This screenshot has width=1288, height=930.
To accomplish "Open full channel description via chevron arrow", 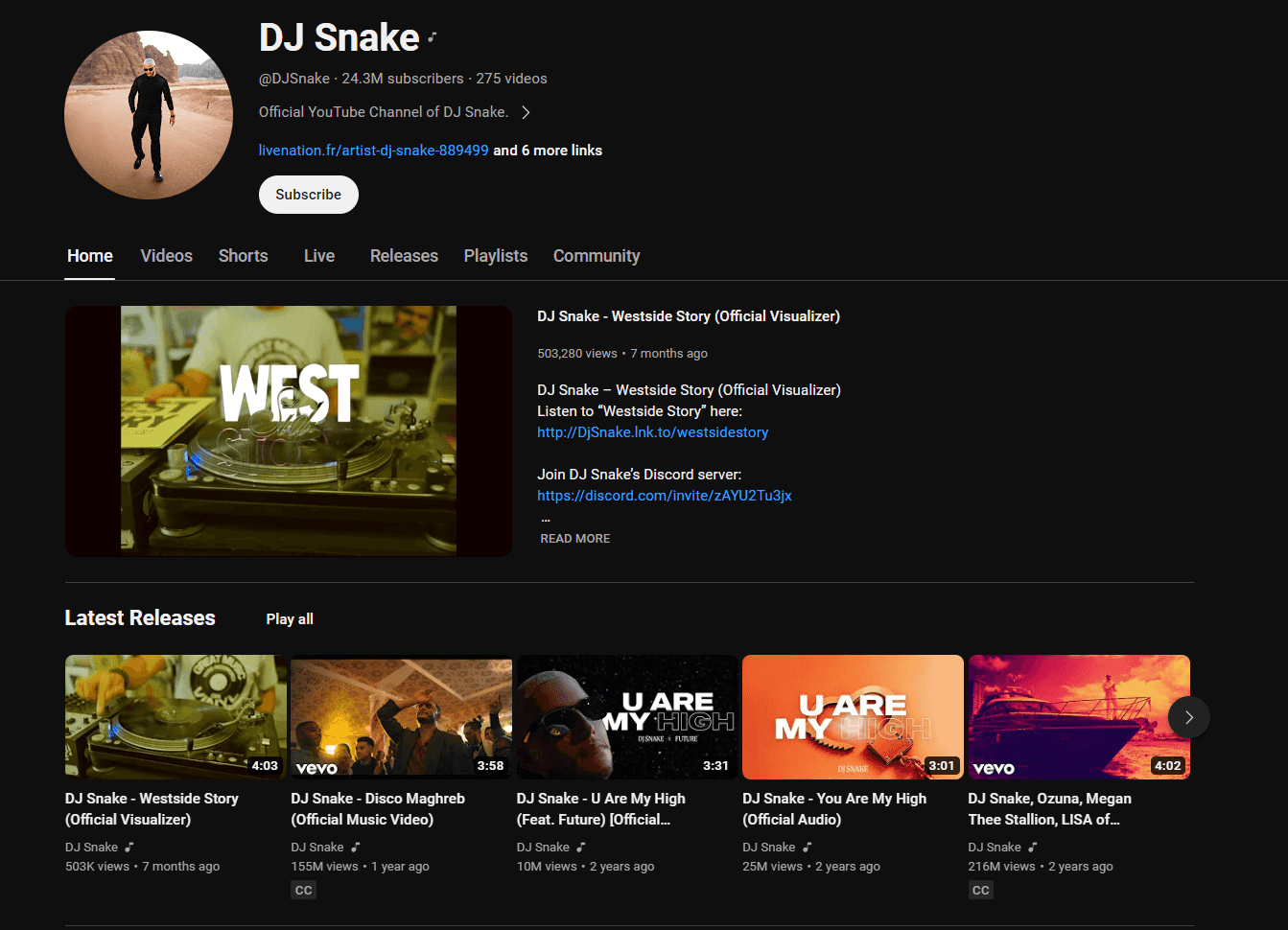I will (526, 111).
